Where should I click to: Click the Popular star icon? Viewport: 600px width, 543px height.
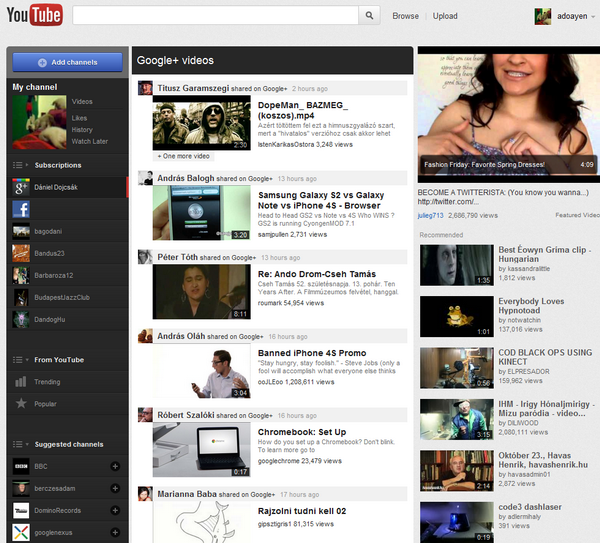(x=21, y=403)
